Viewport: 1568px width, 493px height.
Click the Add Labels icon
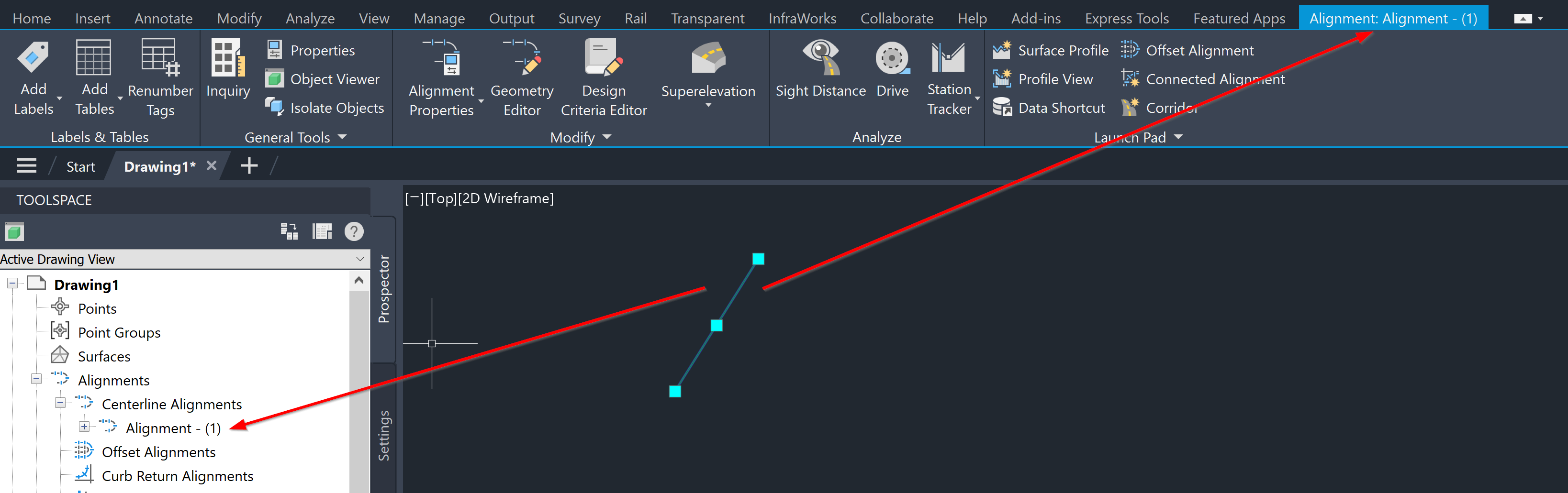pos(33,58)
